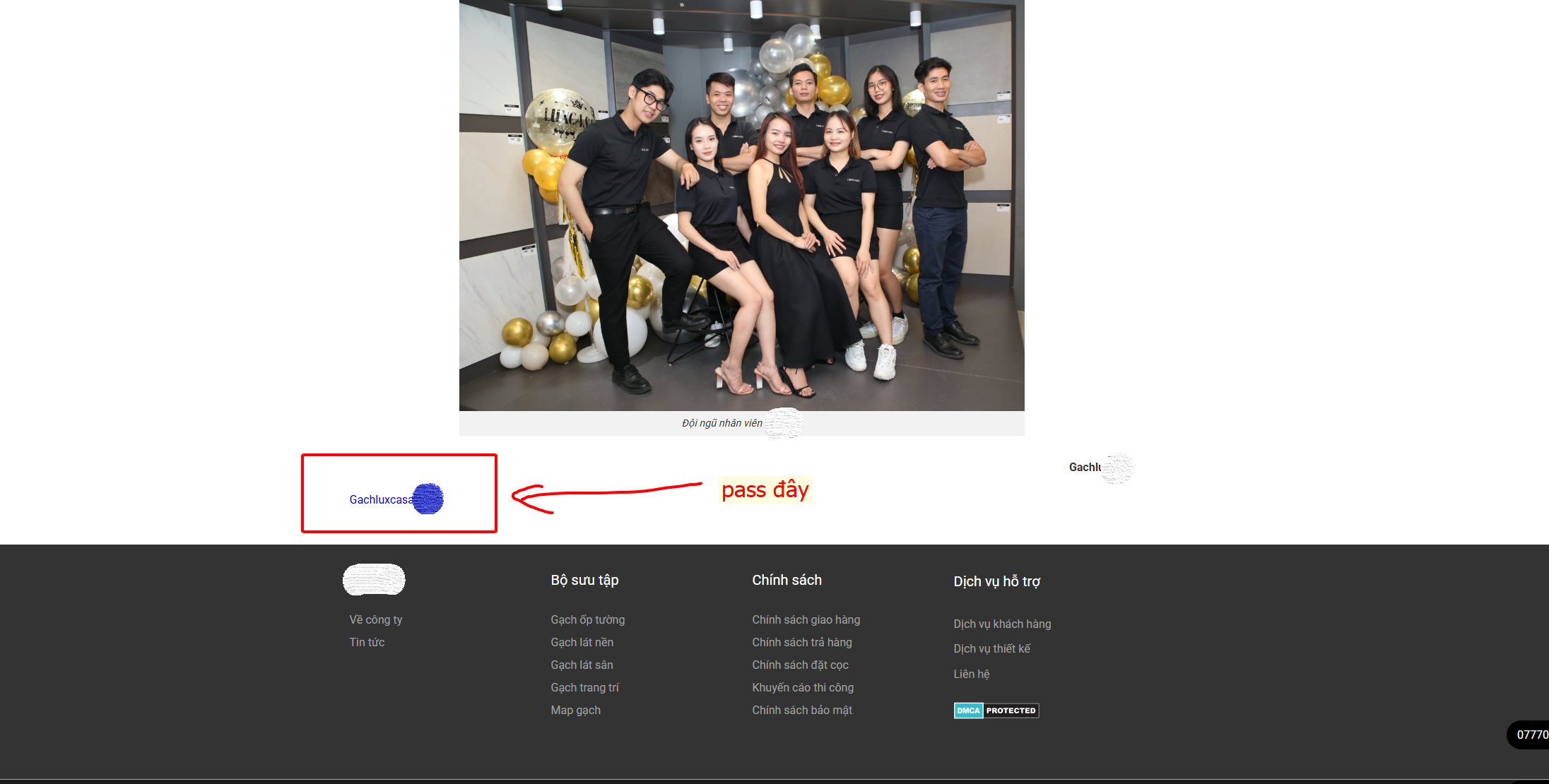Viewport: 1549px width, 784px height.
Task: Open Dịch vụ thiết kế link
Action: 991,648
